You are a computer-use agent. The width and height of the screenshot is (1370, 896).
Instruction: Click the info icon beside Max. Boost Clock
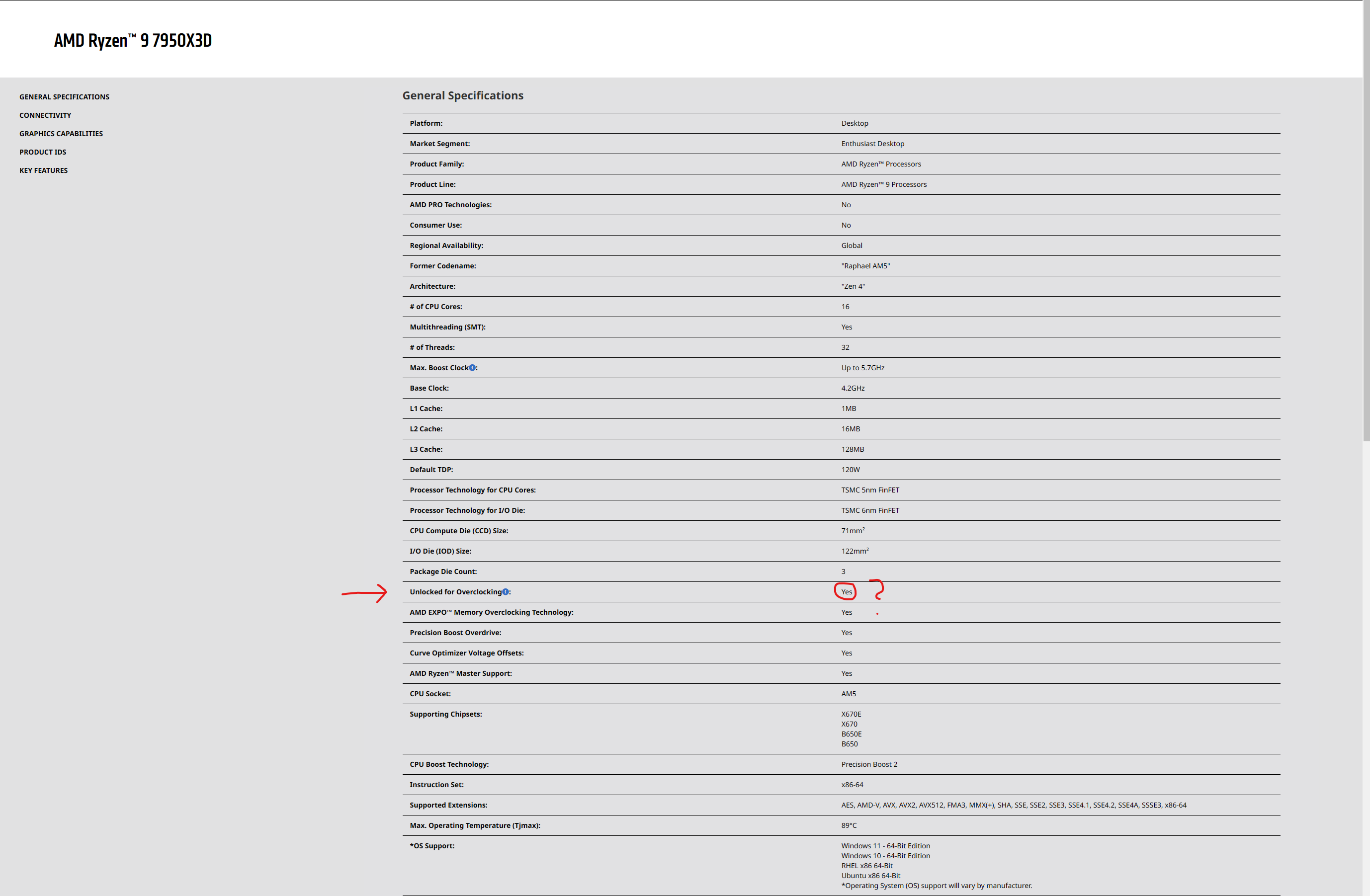pyautogui.click(x=473, y=368)
